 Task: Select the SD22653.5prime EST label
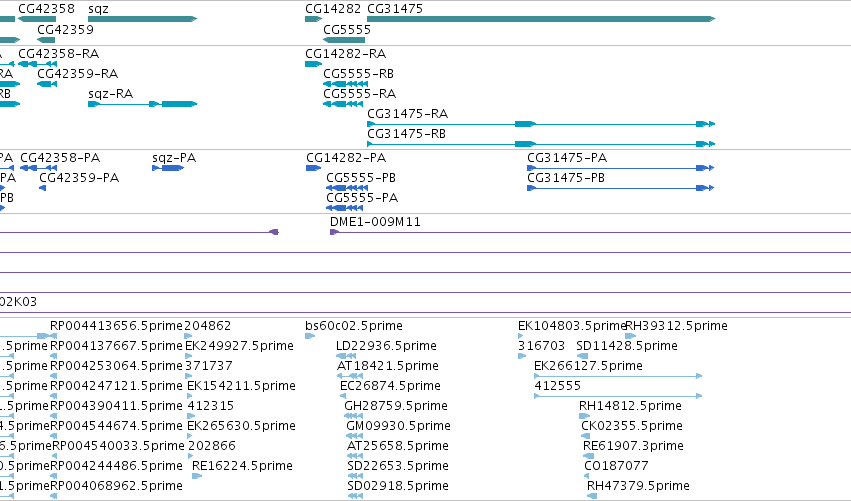point(398,466)
